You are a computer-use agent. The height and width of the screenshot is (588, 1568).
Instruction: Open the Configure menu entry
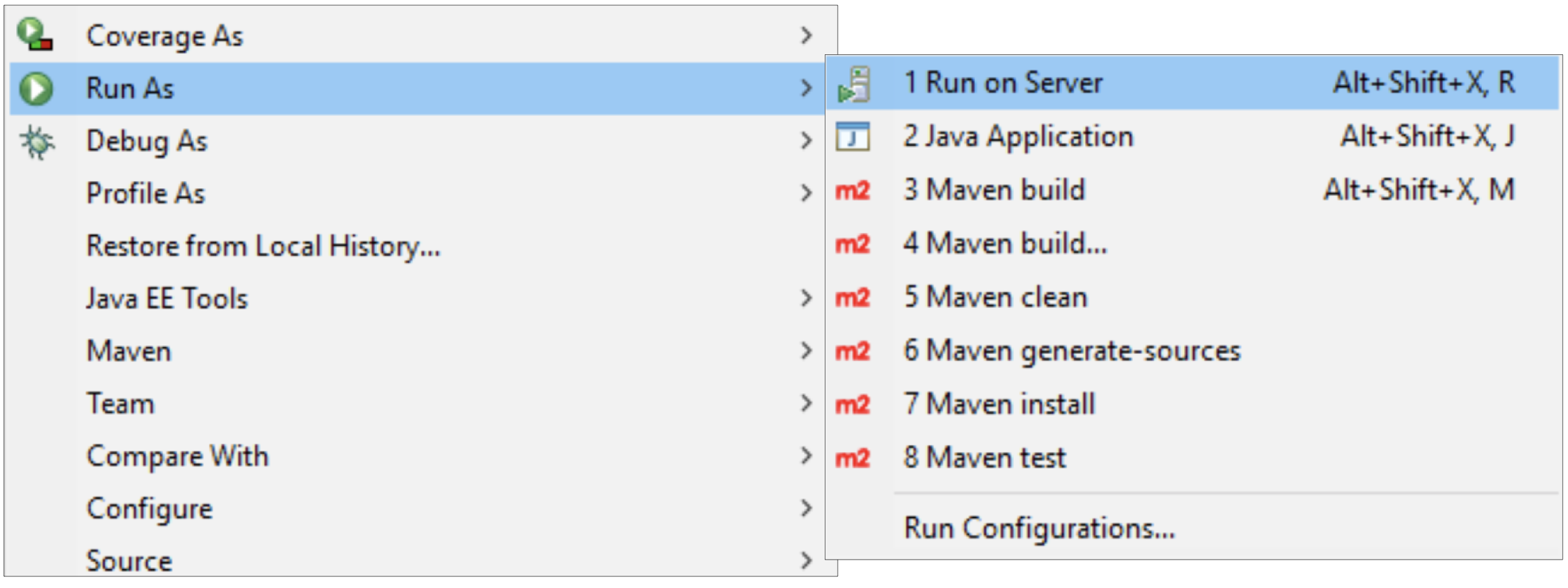pyautogui.click(x=150, y=509)
